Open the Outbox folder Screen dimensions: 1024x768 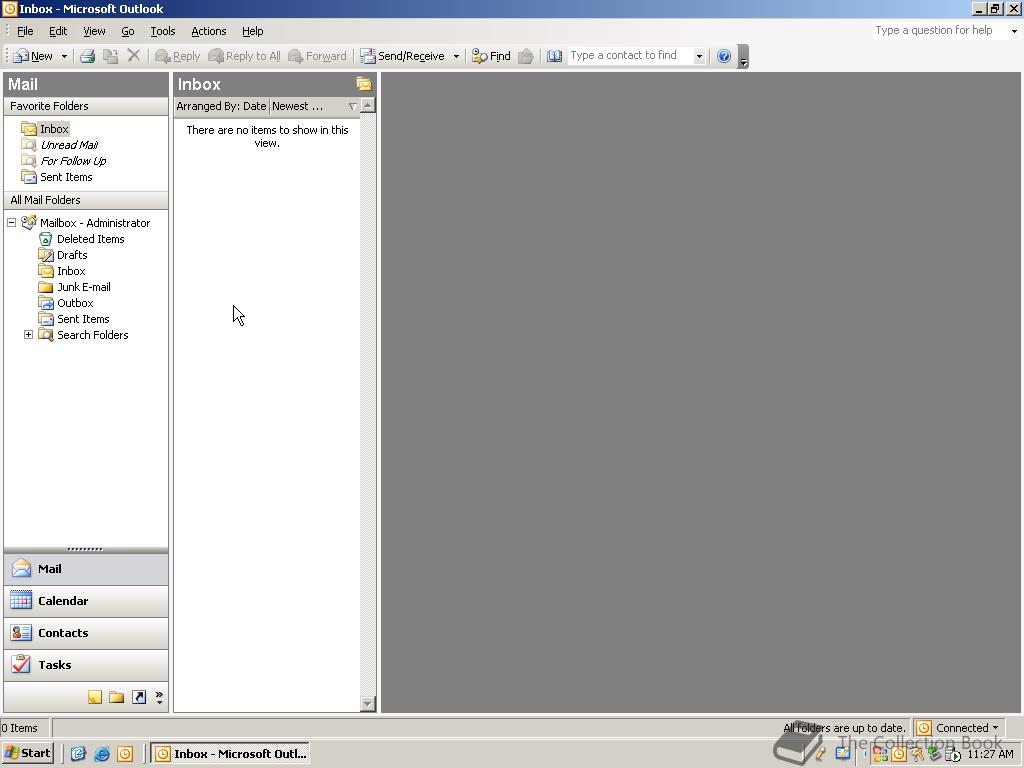[66, 303]
